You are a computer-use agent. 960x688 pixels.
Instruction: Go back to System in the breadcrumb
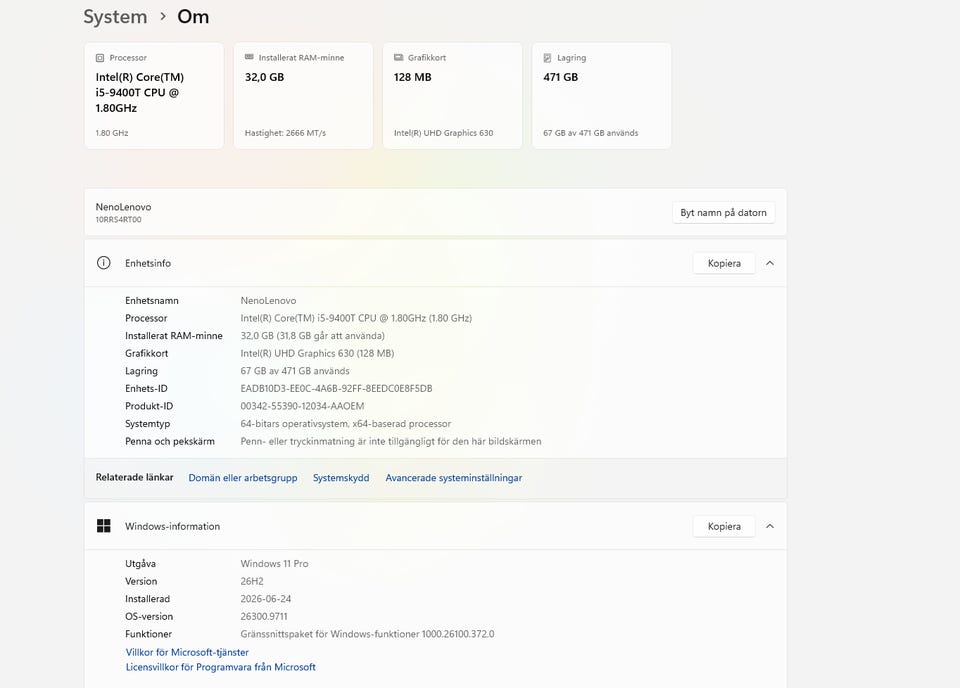(x=115, y=17)
